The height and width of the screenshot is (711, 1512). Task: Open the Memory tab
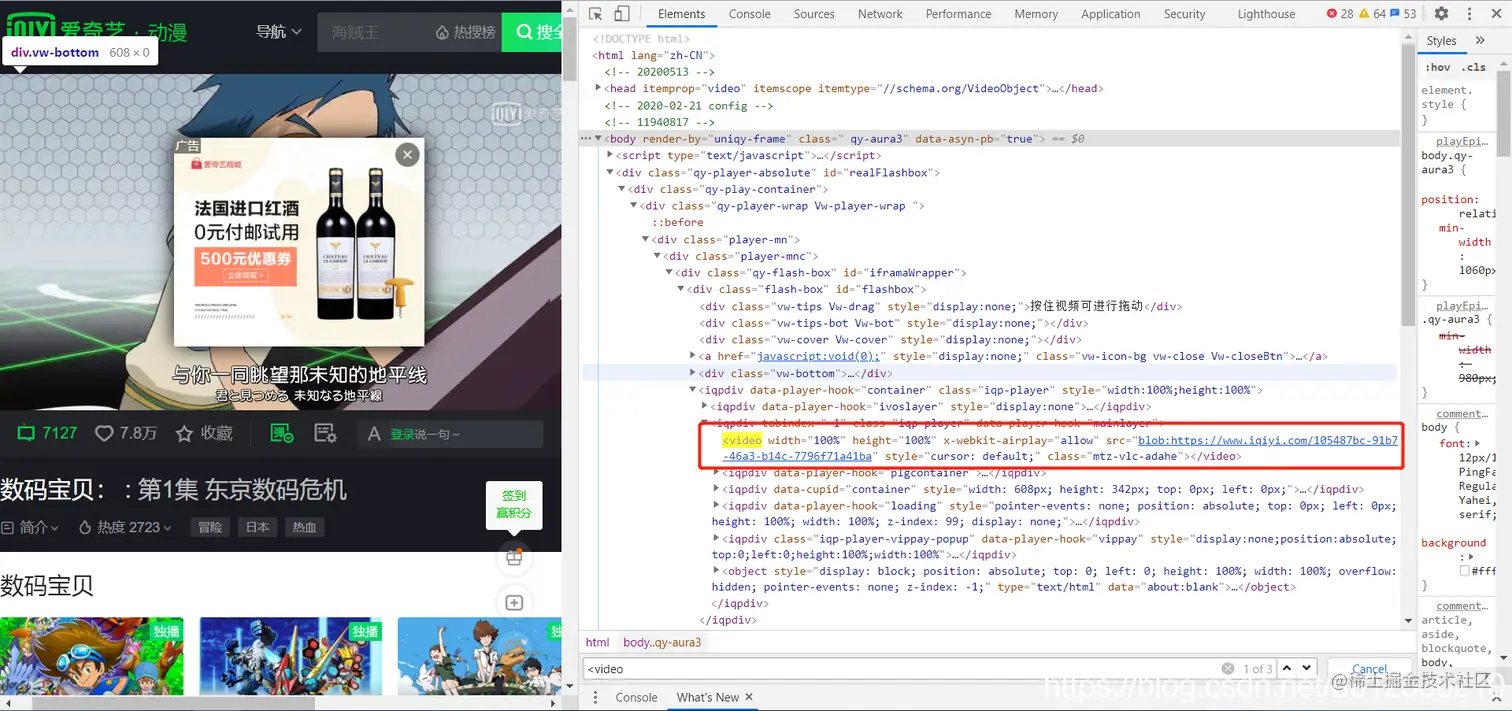click(1036, 14)
